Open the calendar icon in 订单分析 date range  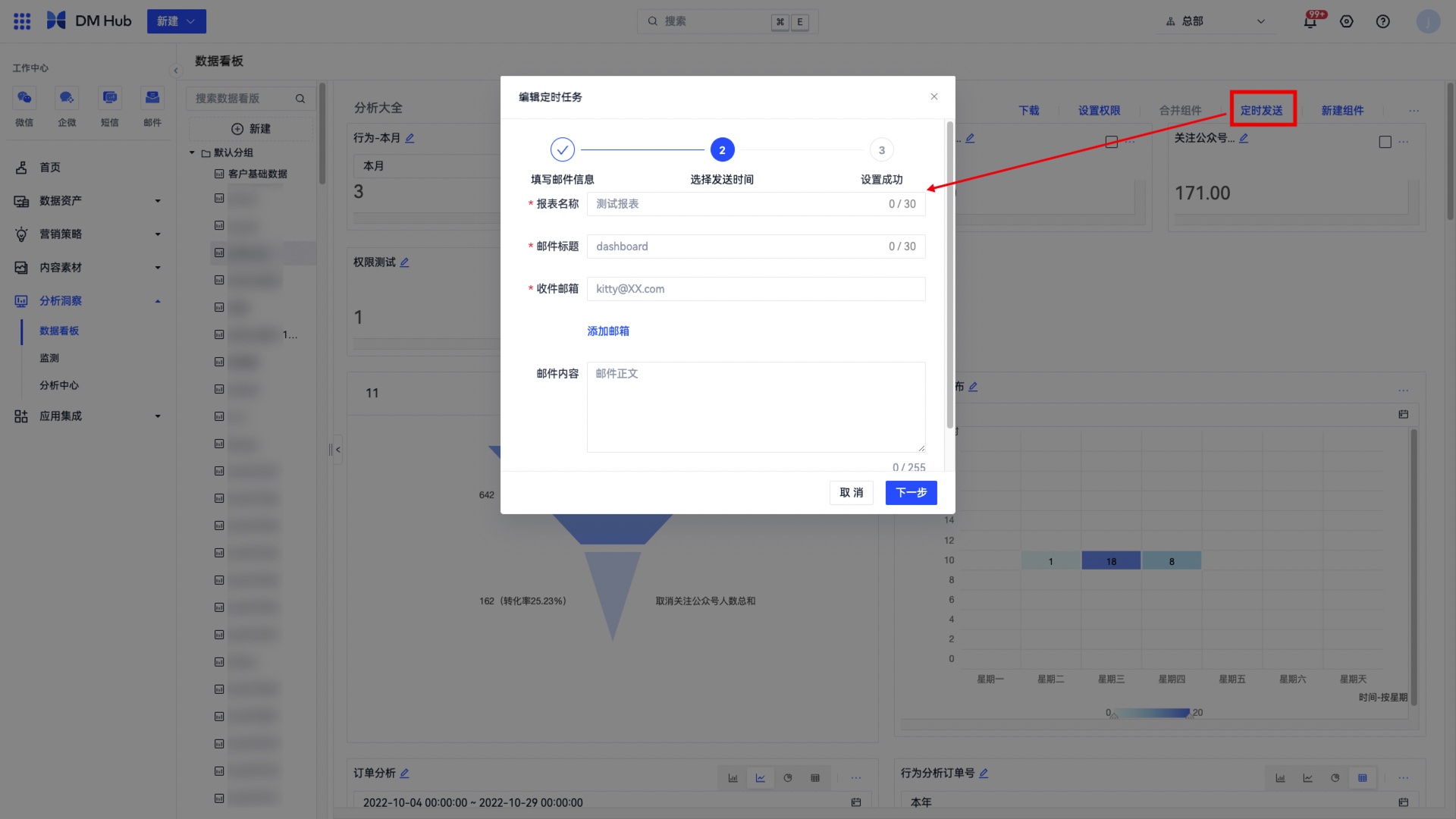click(x=856, y=802)
